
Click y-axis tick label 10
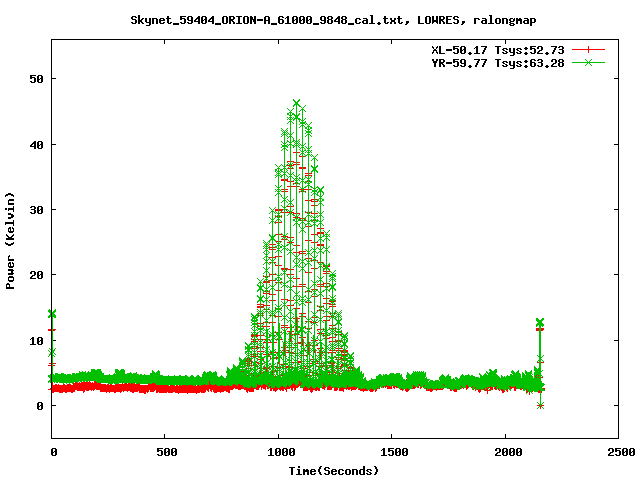pos(36,340)
